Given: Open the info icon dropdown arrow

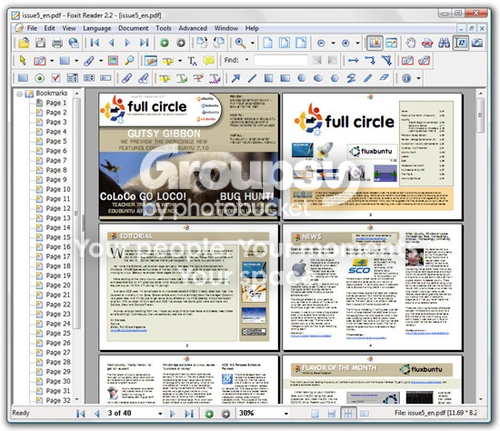Looking at the screenshot, I should click(x=418, y=78).
